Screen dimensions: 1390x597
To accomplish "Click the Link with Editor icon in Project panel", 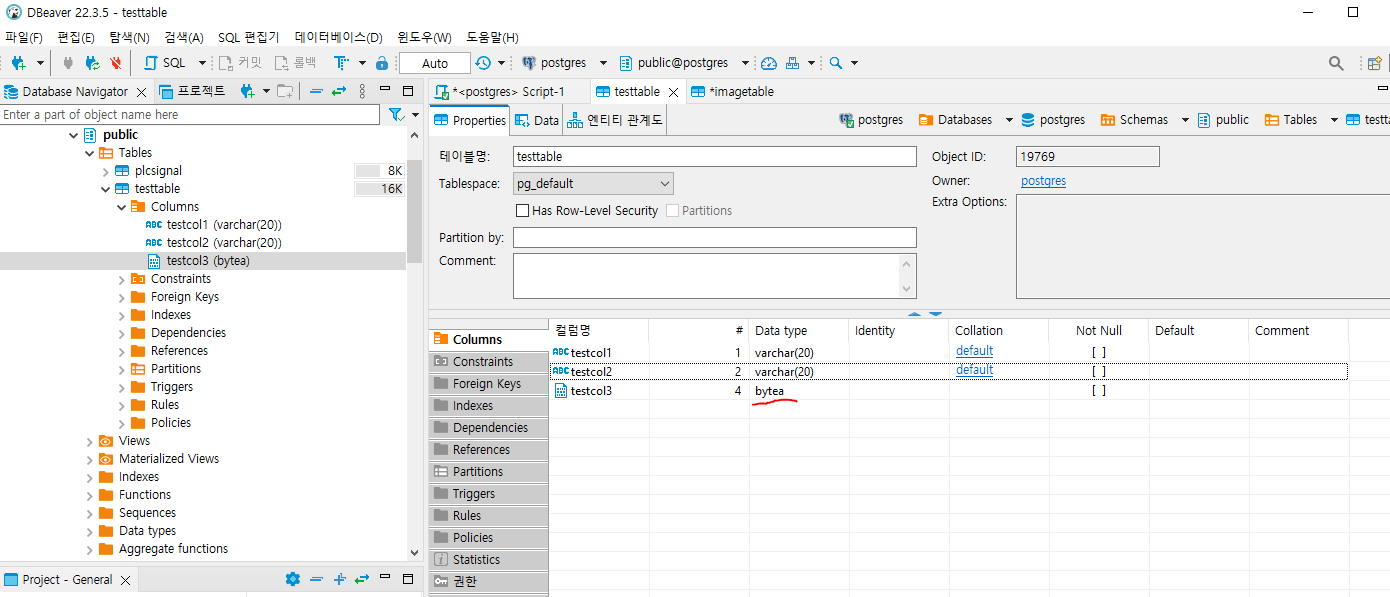I will point(362,579).
